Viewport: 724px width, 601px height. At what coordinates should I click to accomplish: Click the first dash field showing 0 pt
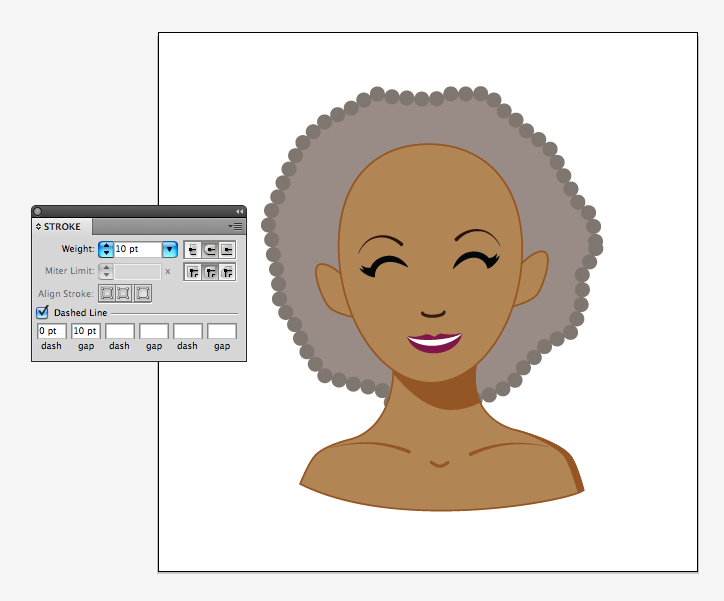pos(52,331)
